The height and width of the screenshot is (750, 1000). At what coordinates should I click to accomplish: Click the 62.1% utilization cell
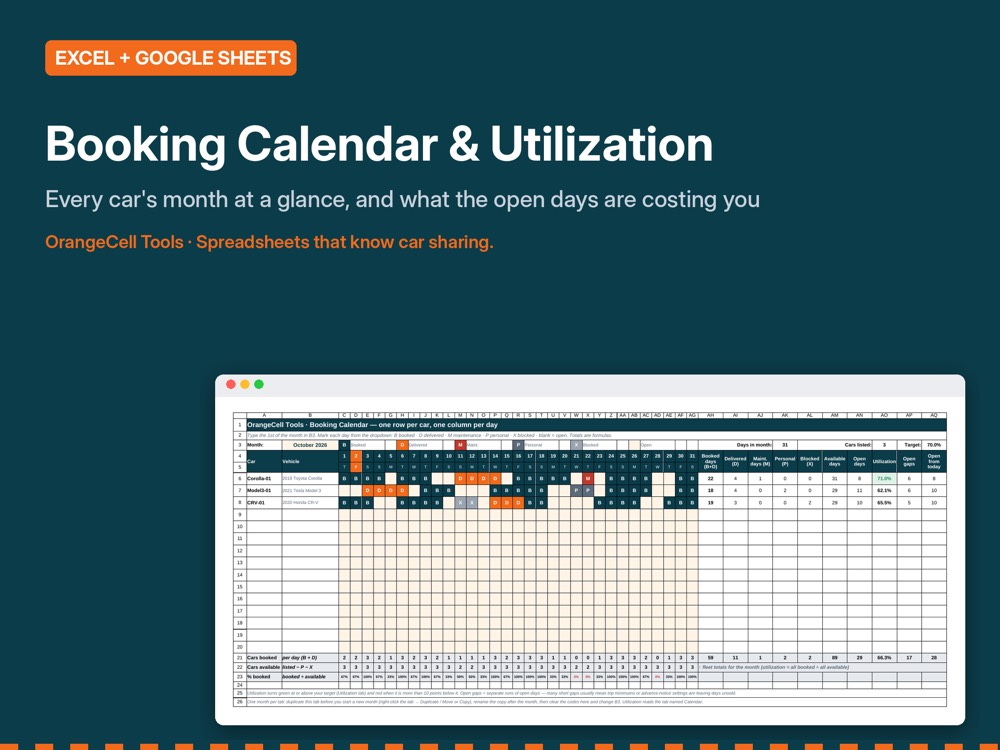[884, 490]
